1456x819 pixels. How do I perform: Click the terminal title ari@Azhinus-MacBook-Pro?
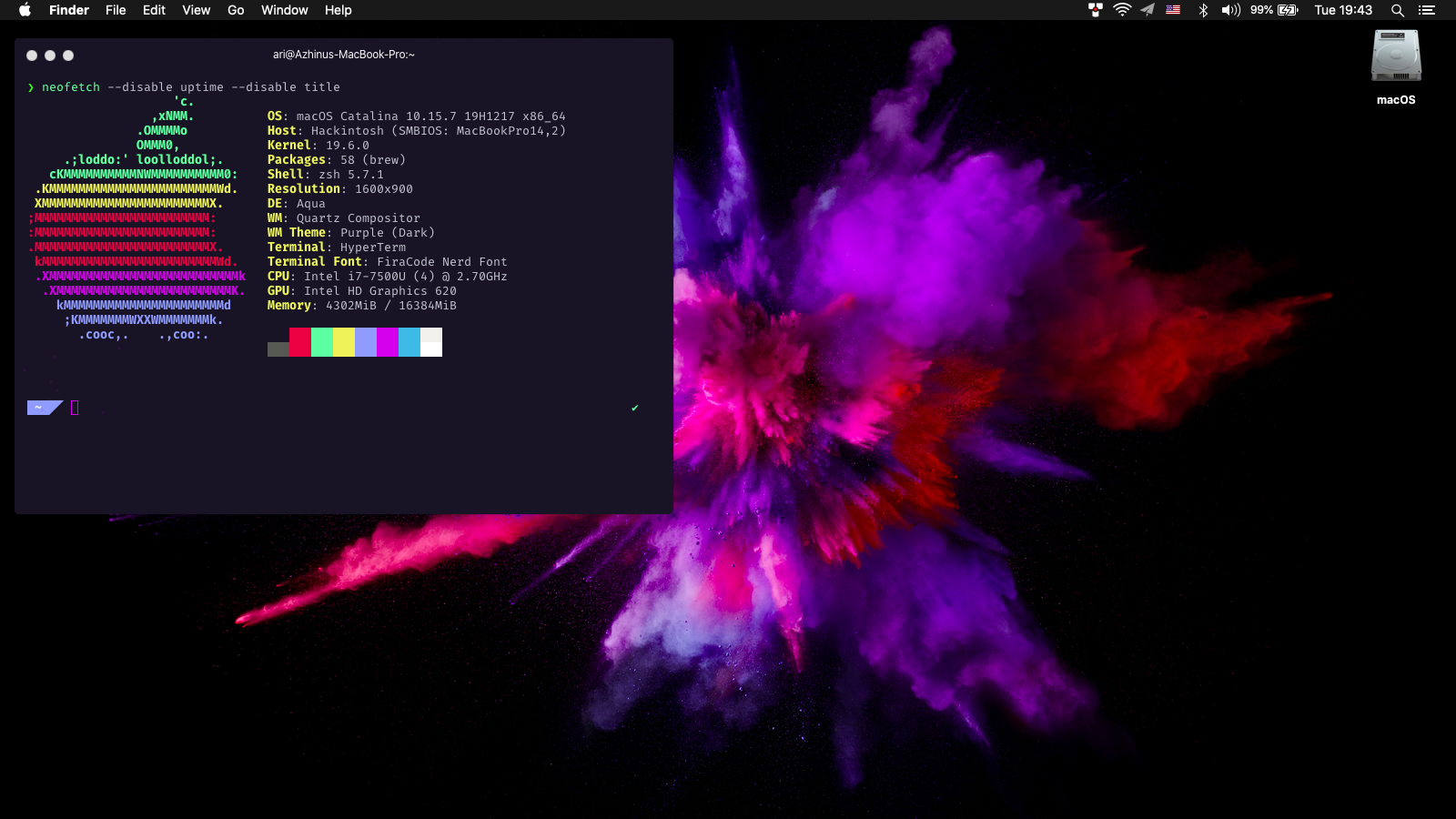tap(344, 55)
